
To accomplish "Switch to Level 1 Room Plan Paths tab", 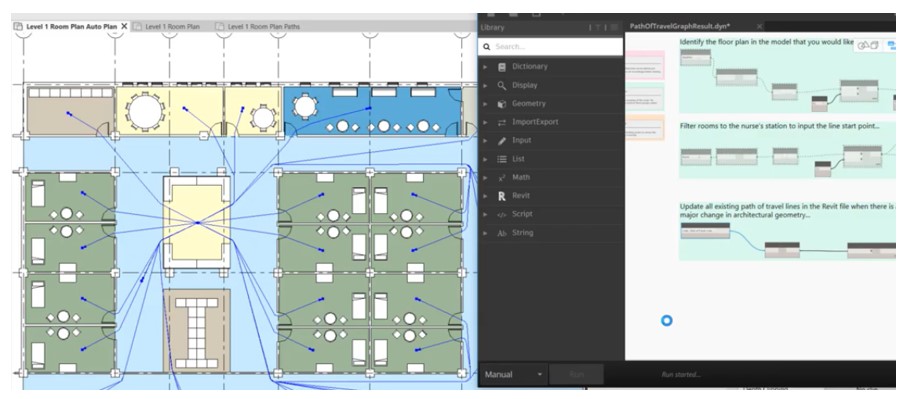I will click(x=264, y=27).
